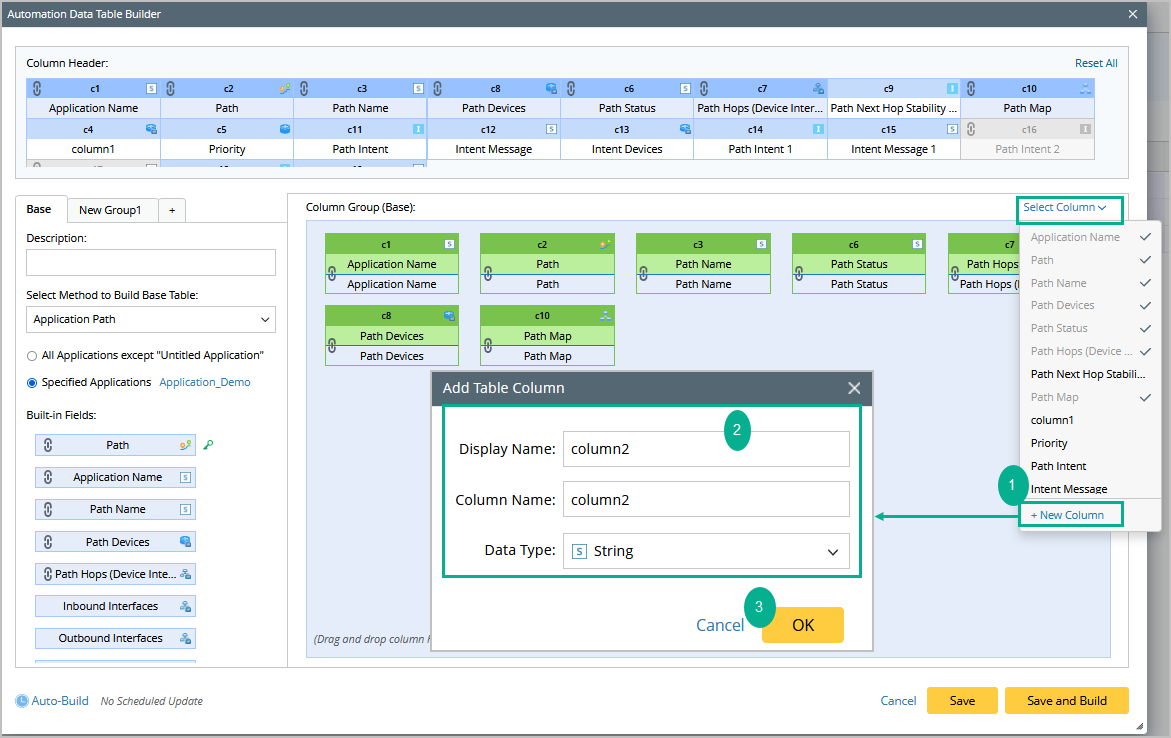Switch to the New Group1 tab
This screenshot has height=738, width=1171.
click(110, 210)
